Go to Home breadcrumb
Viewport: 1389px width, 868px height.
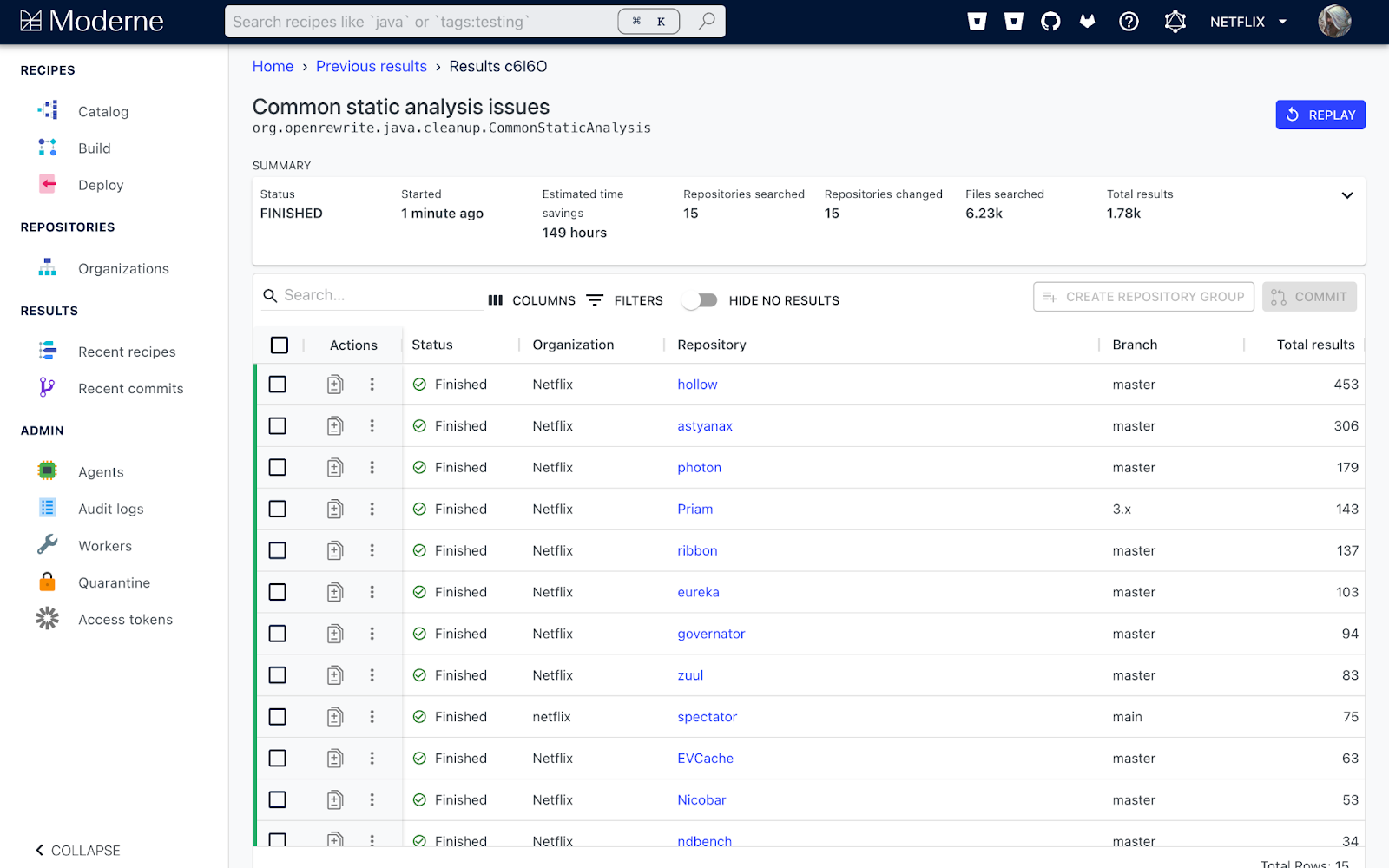point(273,67)
